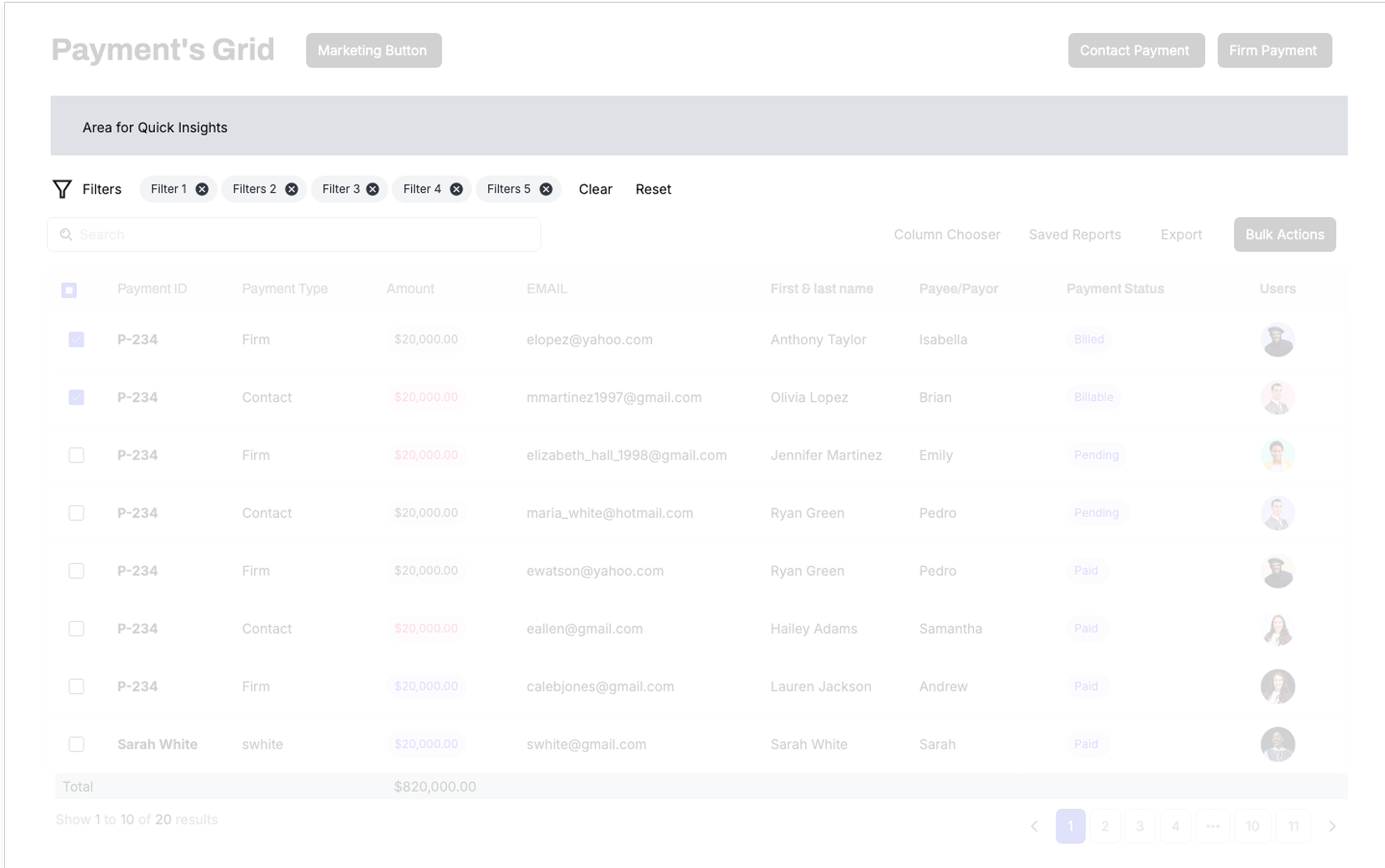Screen dimensions: 1385x868
Task: Remove the Filters 5 chip
Action: click(546, 189)
